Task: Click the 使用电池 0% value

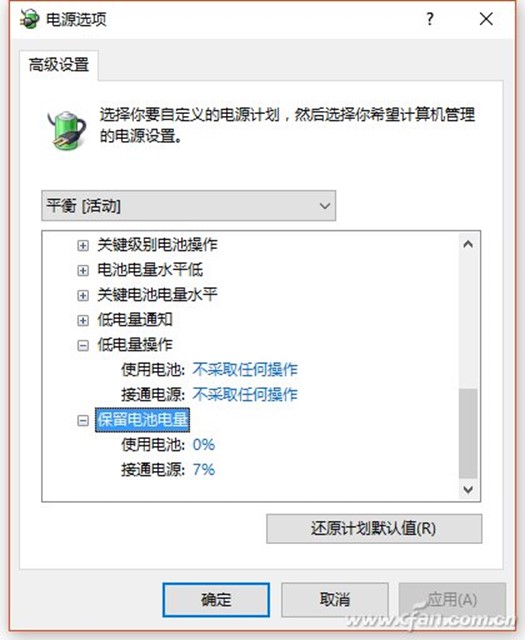Action: point(203,444)
